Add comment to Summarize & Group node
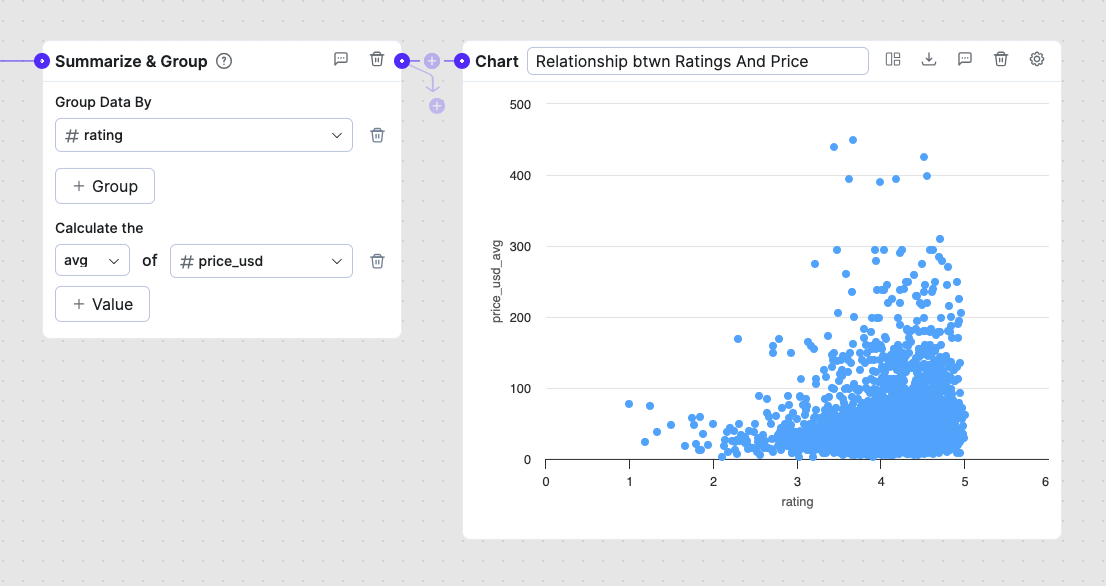The height and width of the screenshot is (586, 1106). click(341, 59)
